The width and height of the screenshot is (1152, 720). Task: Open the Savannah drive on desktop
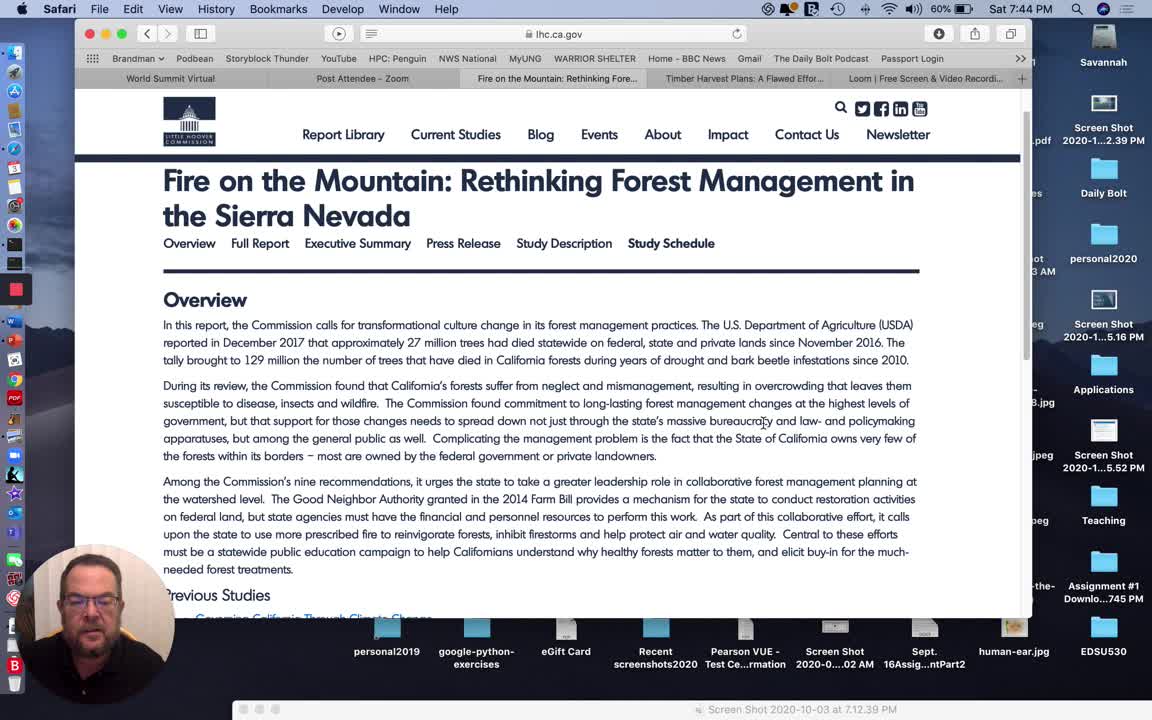point(1104,46)
